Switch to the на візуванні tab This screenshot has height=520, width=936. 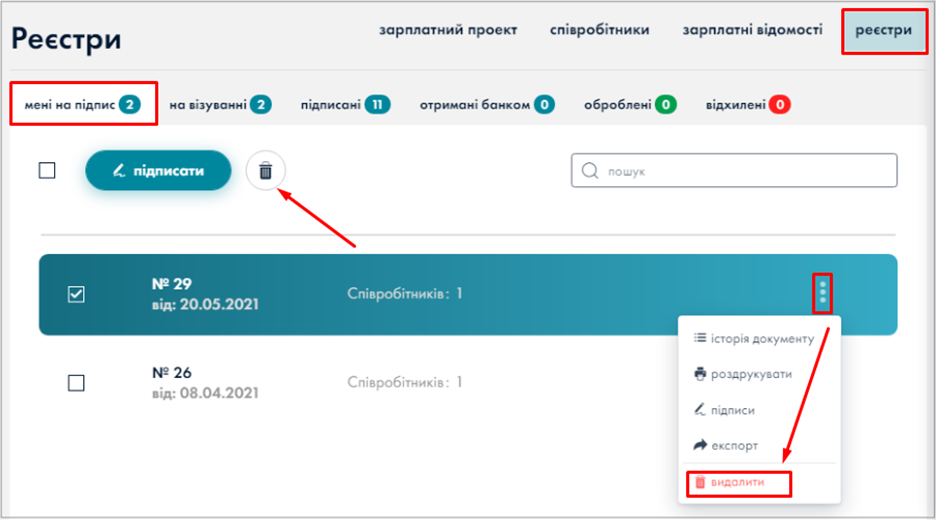pos(220,104)
